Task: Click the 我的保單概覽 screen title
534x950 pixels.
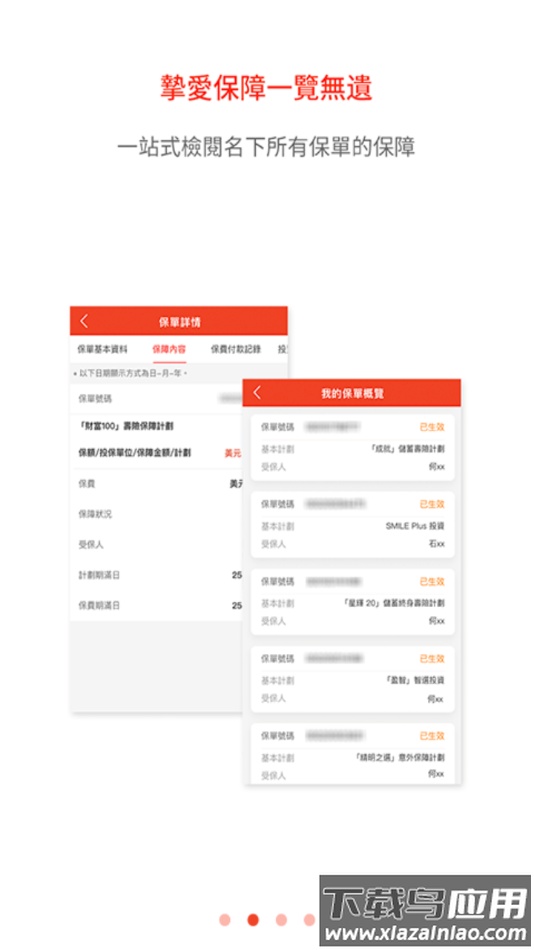Action: click(x=352, y=394)
